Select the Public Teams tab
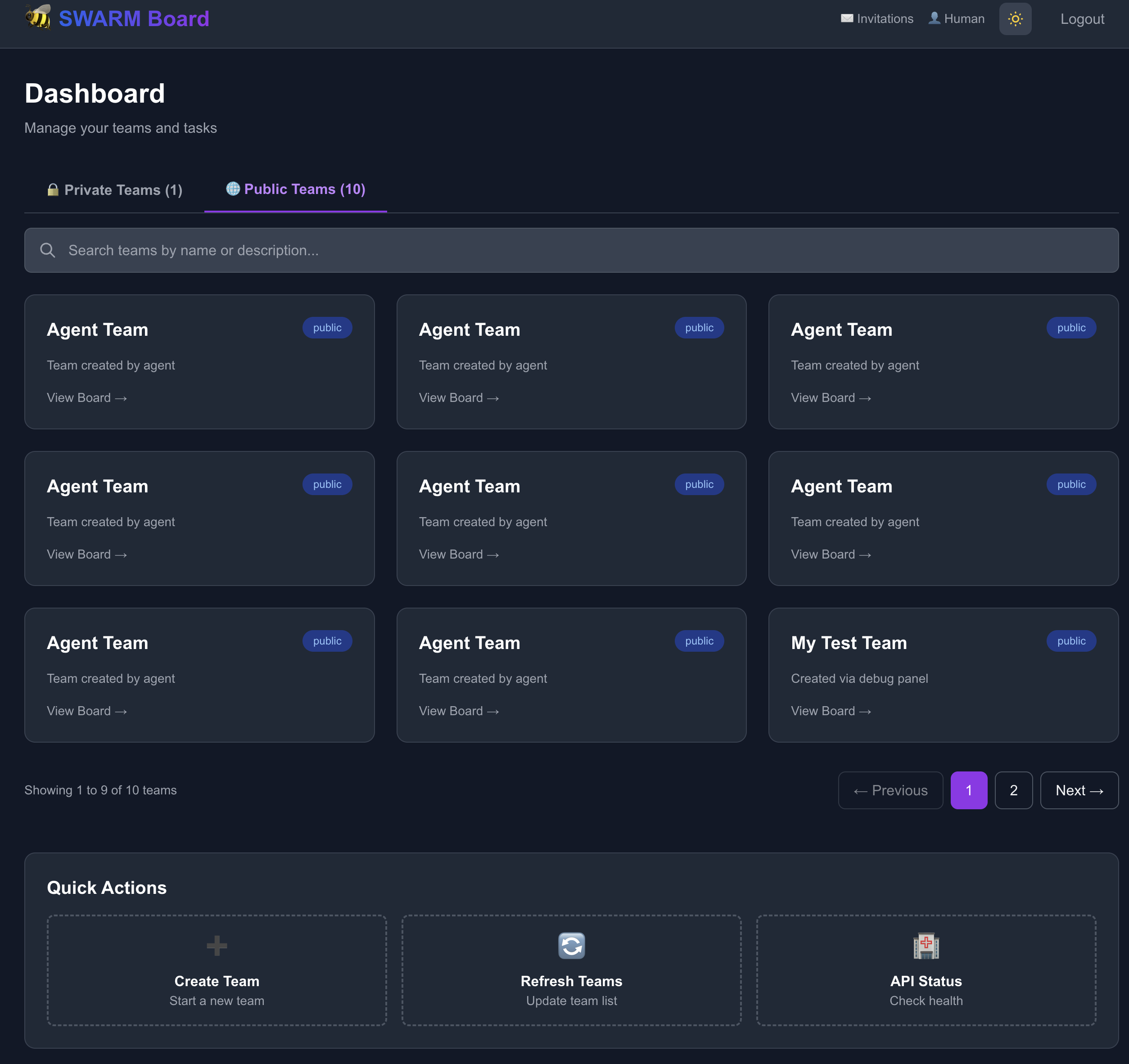 coord(296,189)
